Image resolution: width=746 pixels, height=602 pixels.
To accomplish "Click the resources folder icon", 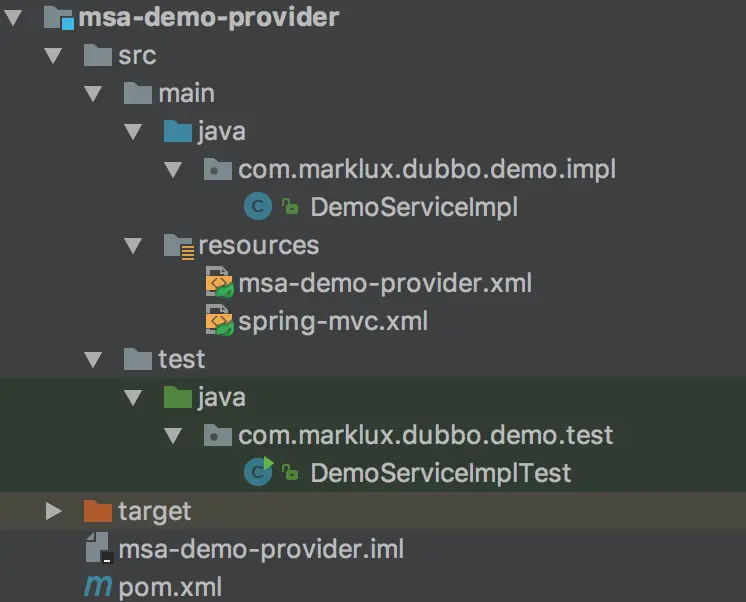I will (179, 247).
